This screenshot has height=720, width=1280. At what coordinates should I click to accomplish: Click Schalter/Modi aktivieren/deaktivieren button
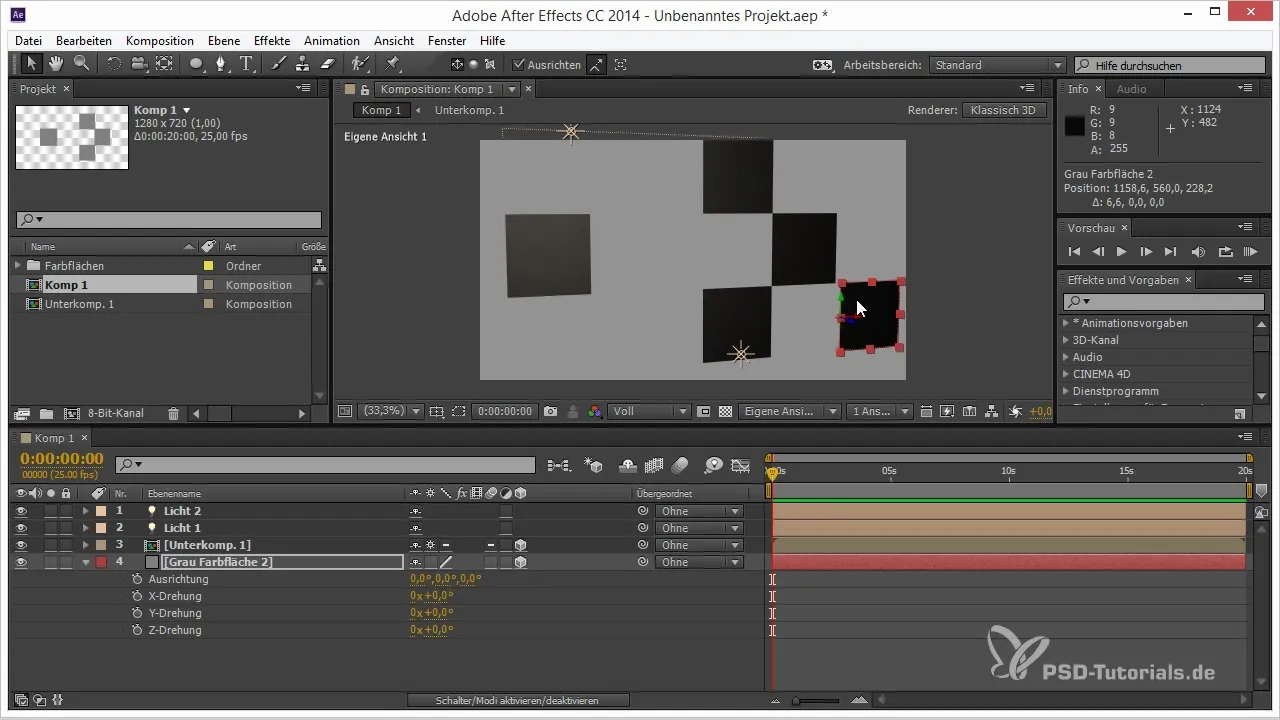518,700
